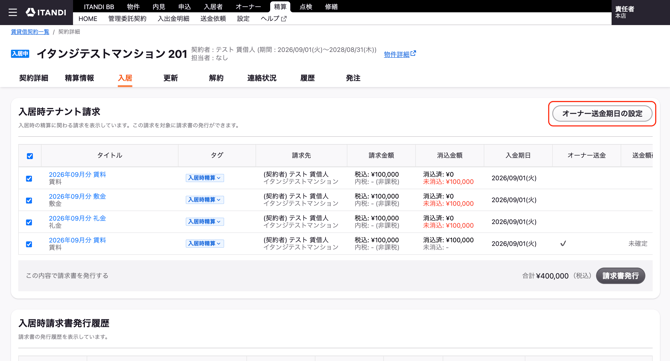Click the 消込済 ¥100,000 amount in the 未確定 row
The height and width of the screenshot is (361, 670).
(448, 240)
